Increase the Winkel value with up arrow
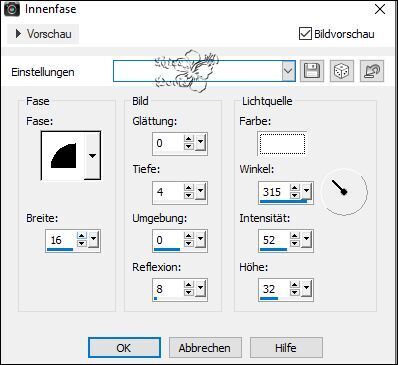Image resolution: width=398 pixels, height=365 pixels. (x=295, y=188)
